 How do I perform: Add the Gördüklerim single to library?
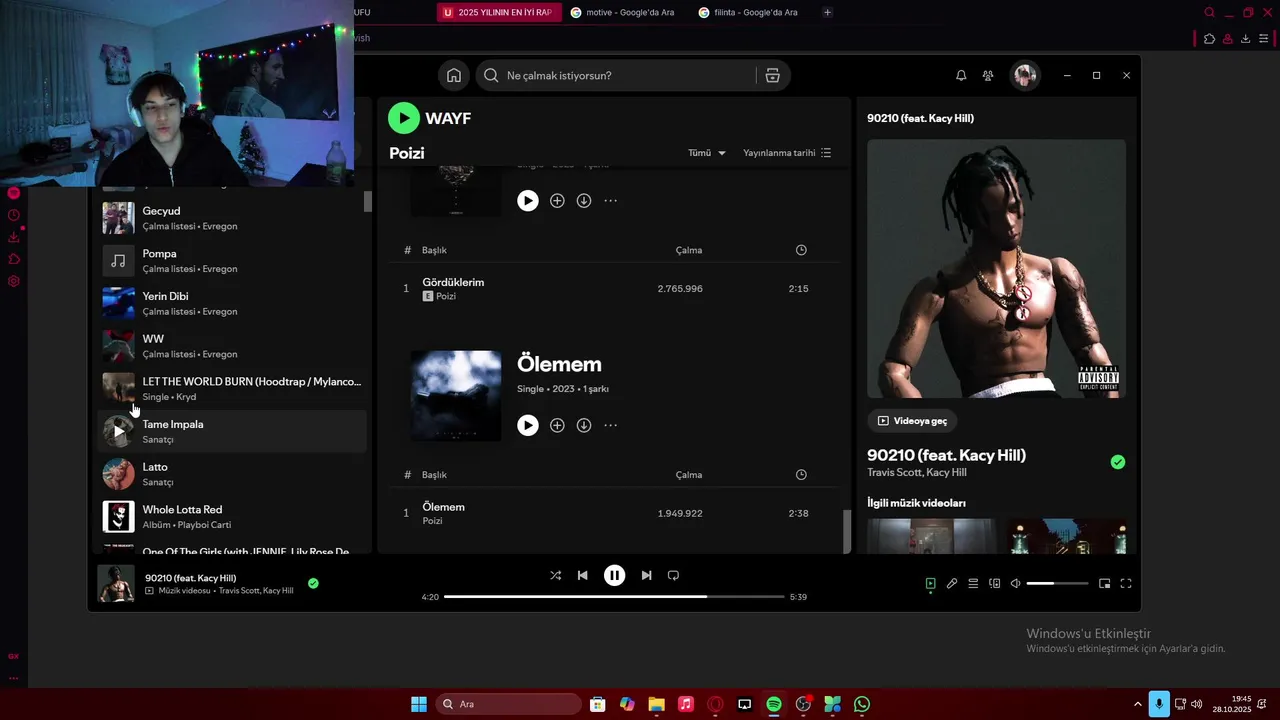tap(557, 200)
